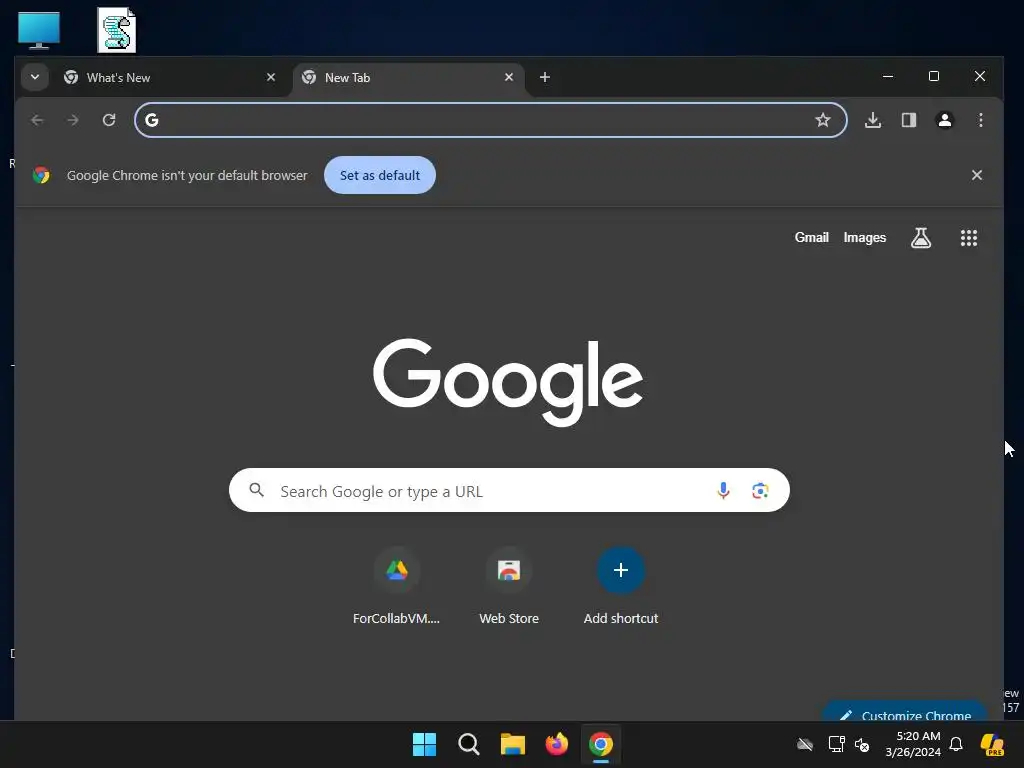Screen dimensions: 1024x768
Task: Launch Firefox from the taskbar
Action: click(x=557, y=744)
